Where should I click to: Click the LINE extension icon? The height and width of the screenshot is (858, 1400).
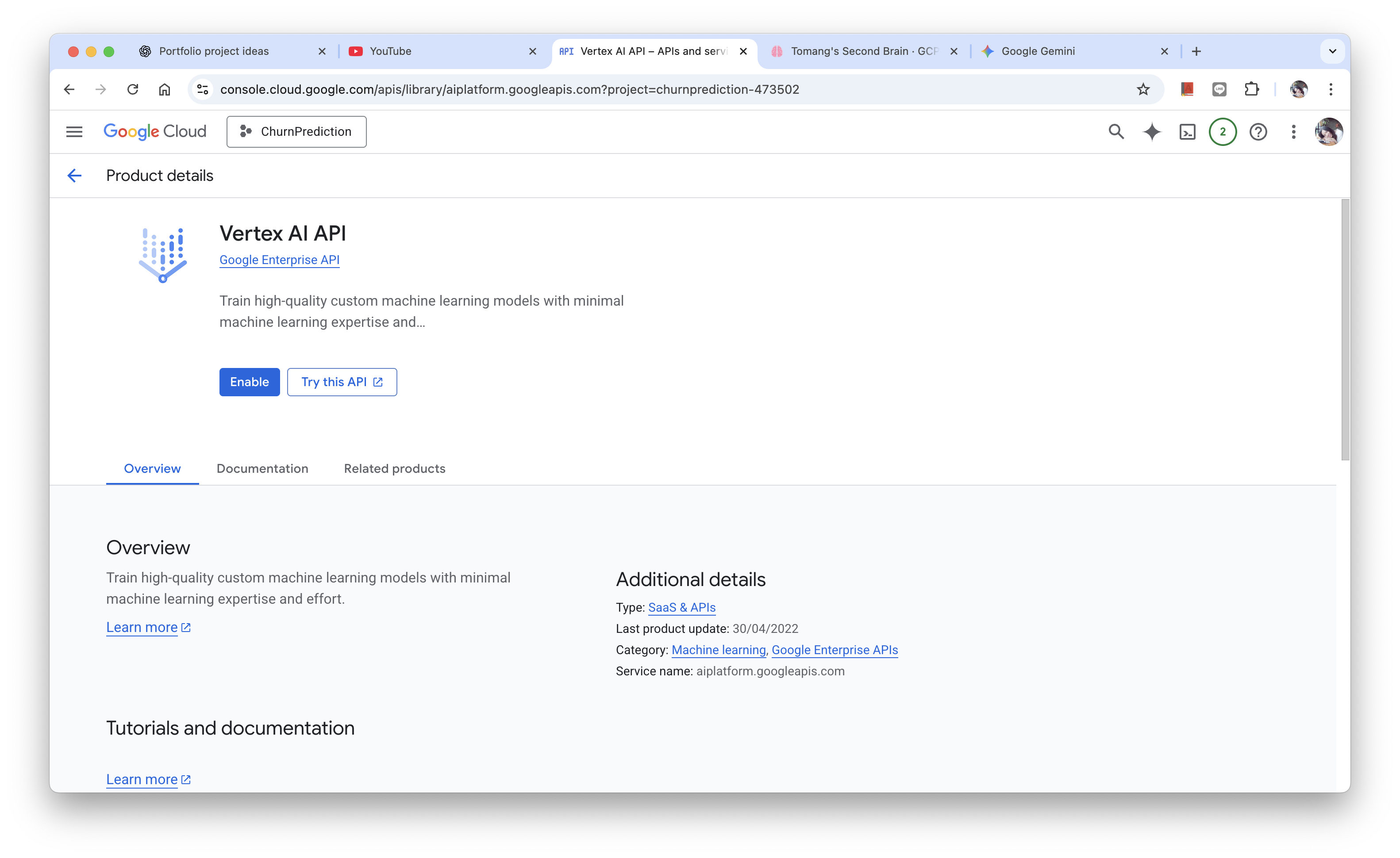1219,89
